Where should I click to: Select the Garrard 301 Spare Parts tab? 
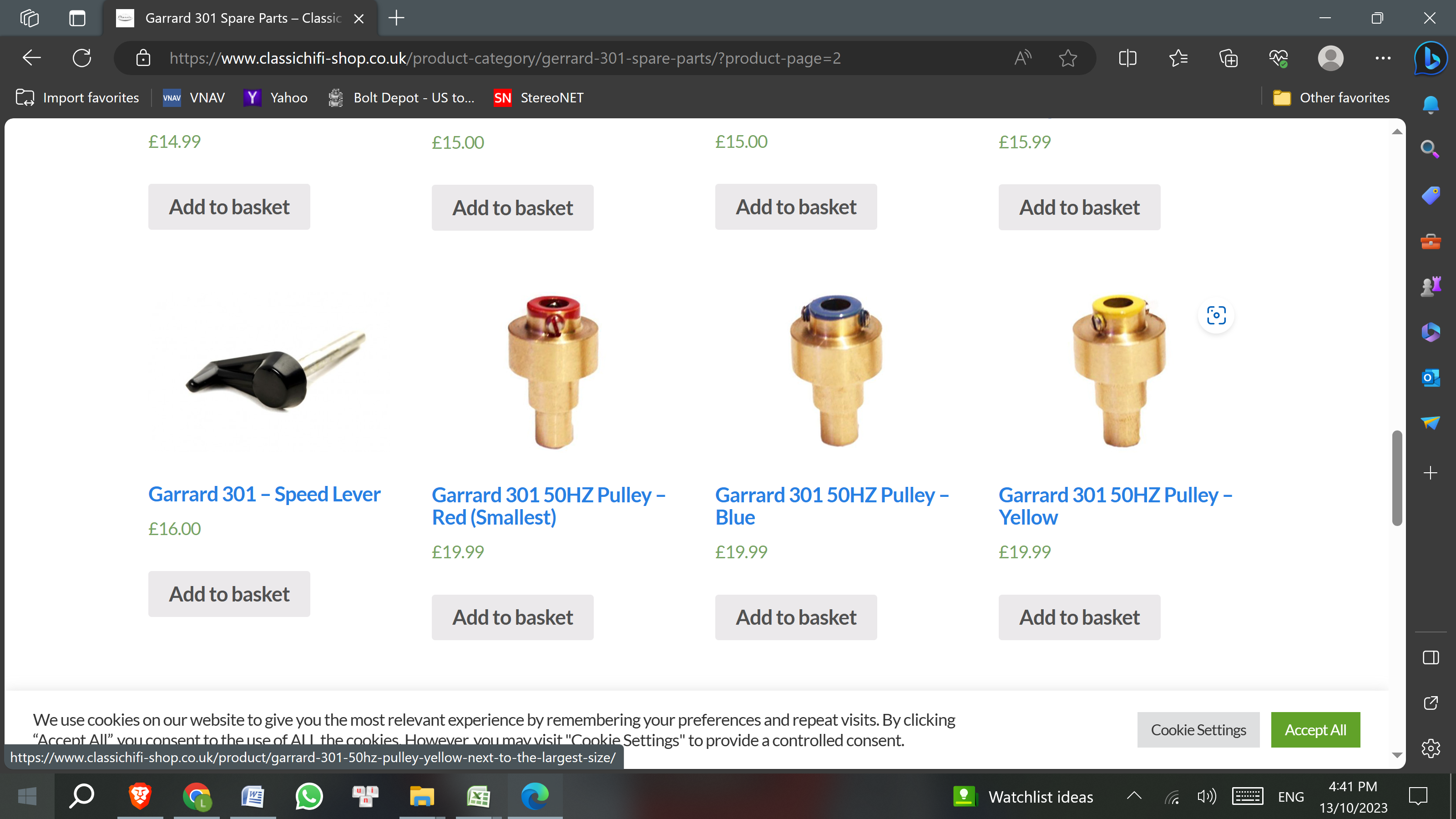point(241,18)
